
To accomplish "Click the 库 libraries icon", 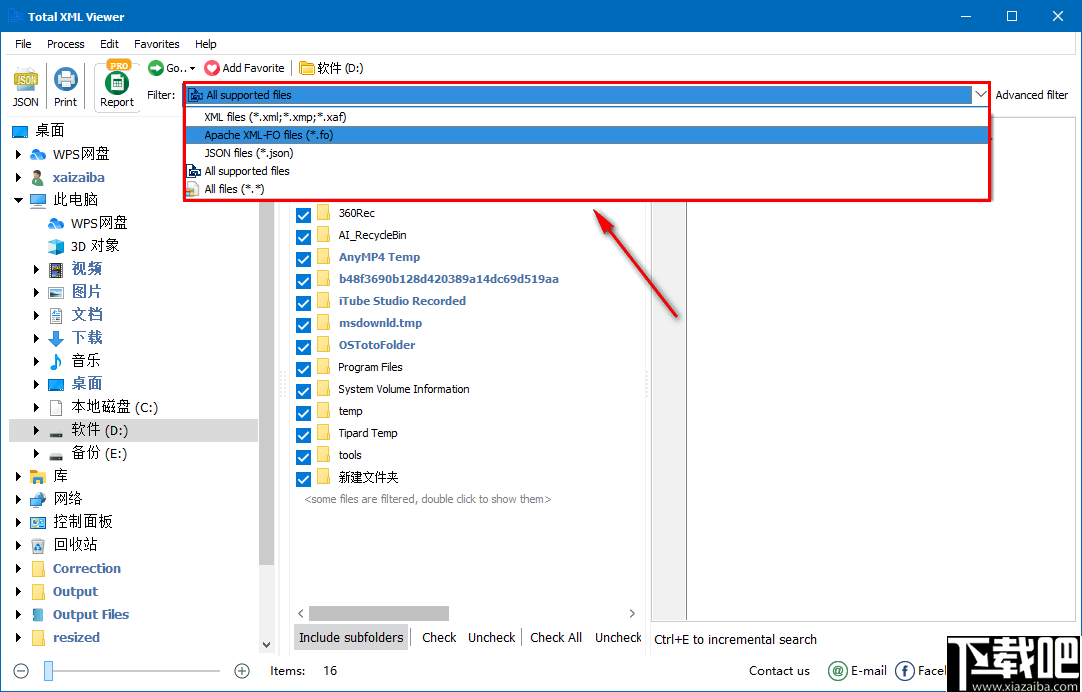I will pos(38,476).
